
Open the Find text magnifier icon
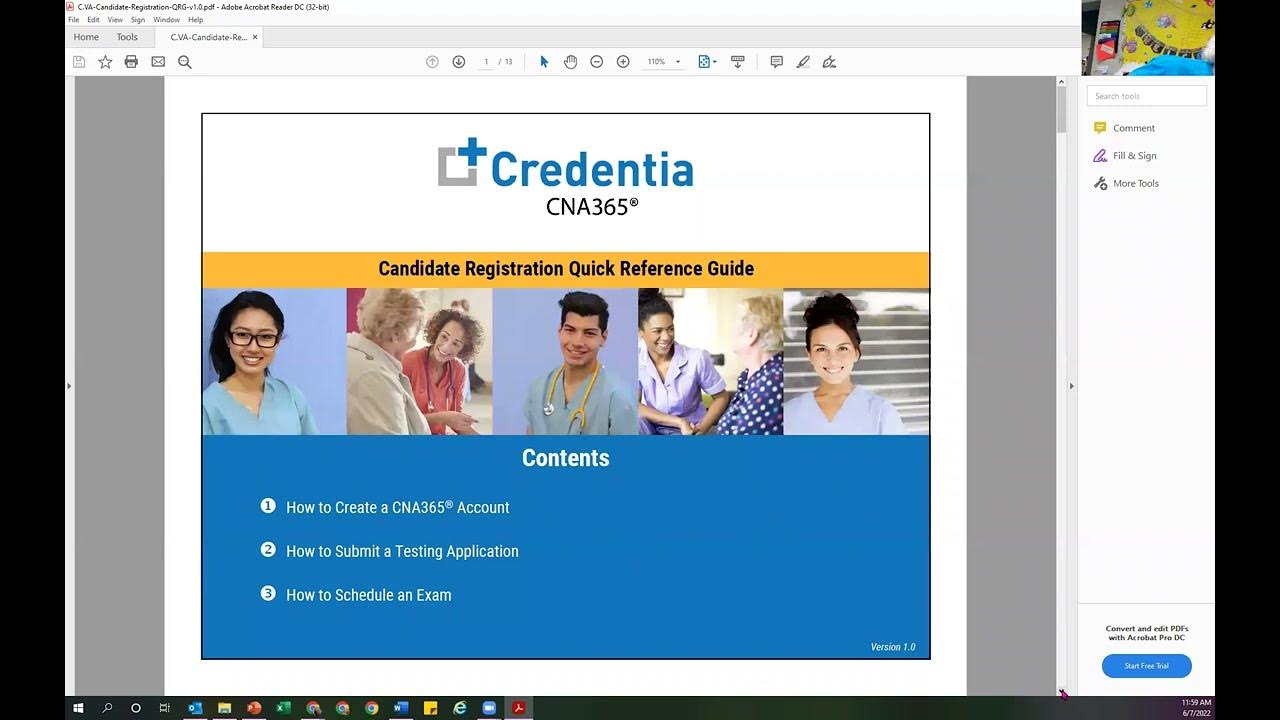(185, 62)
